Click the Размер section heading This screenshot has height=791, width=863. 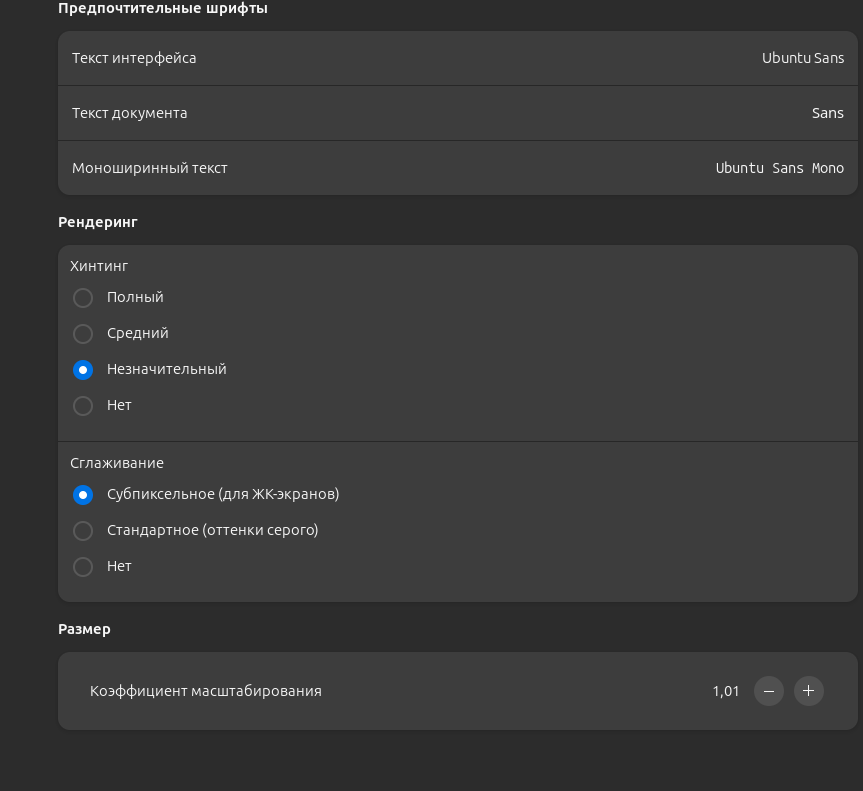84,629
